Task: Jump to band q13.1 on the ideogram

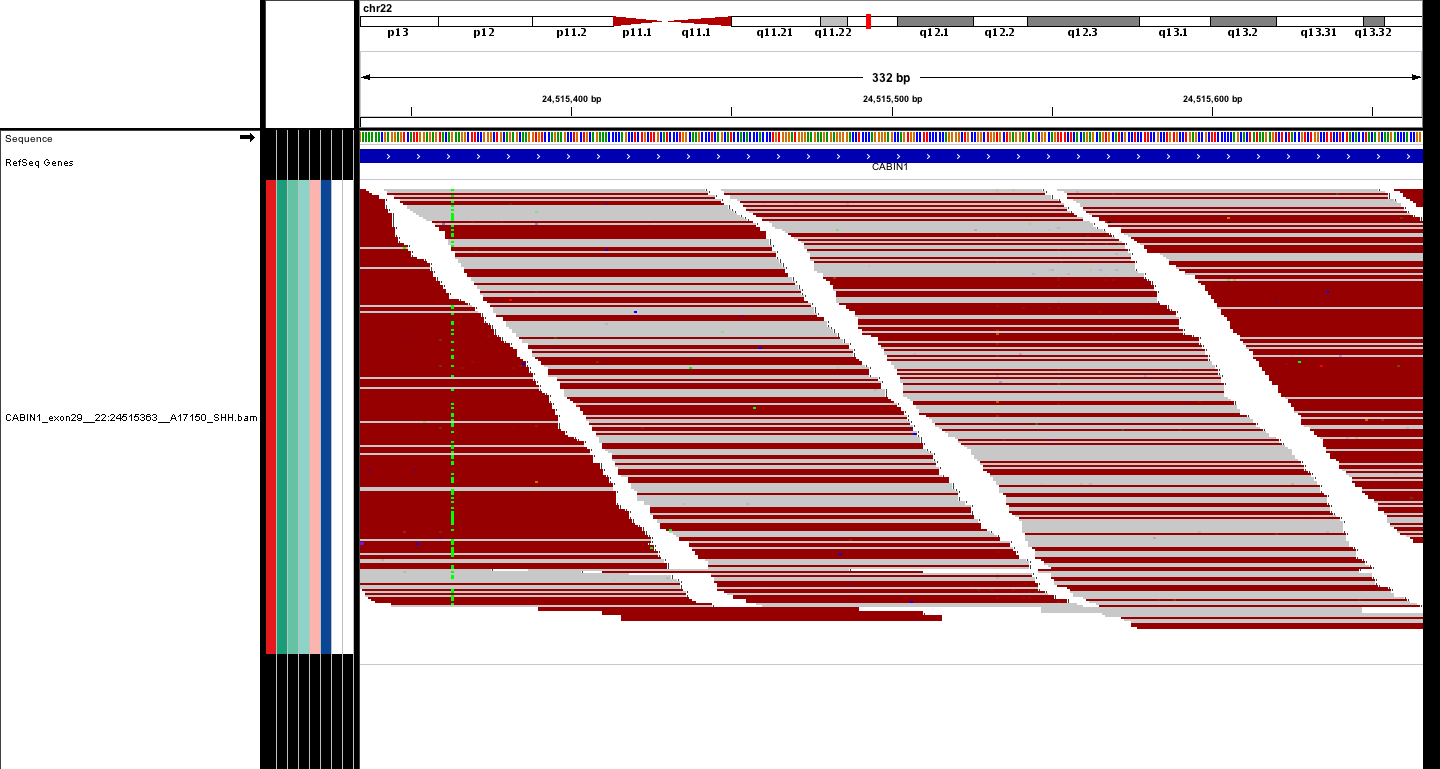Action: click(1174, 21)
